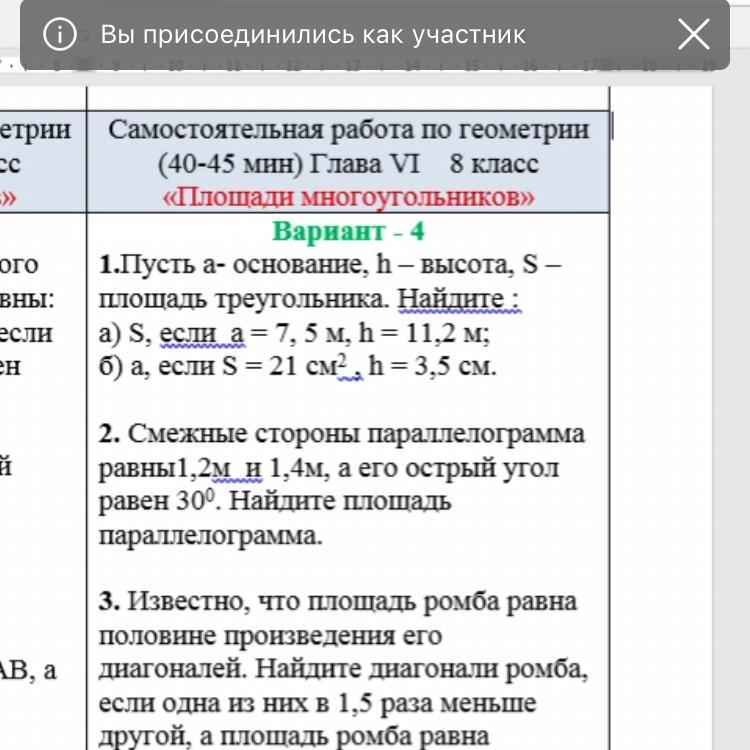
Task: Click the single word line "параллелограмма."
Action: tap(210, 536)
